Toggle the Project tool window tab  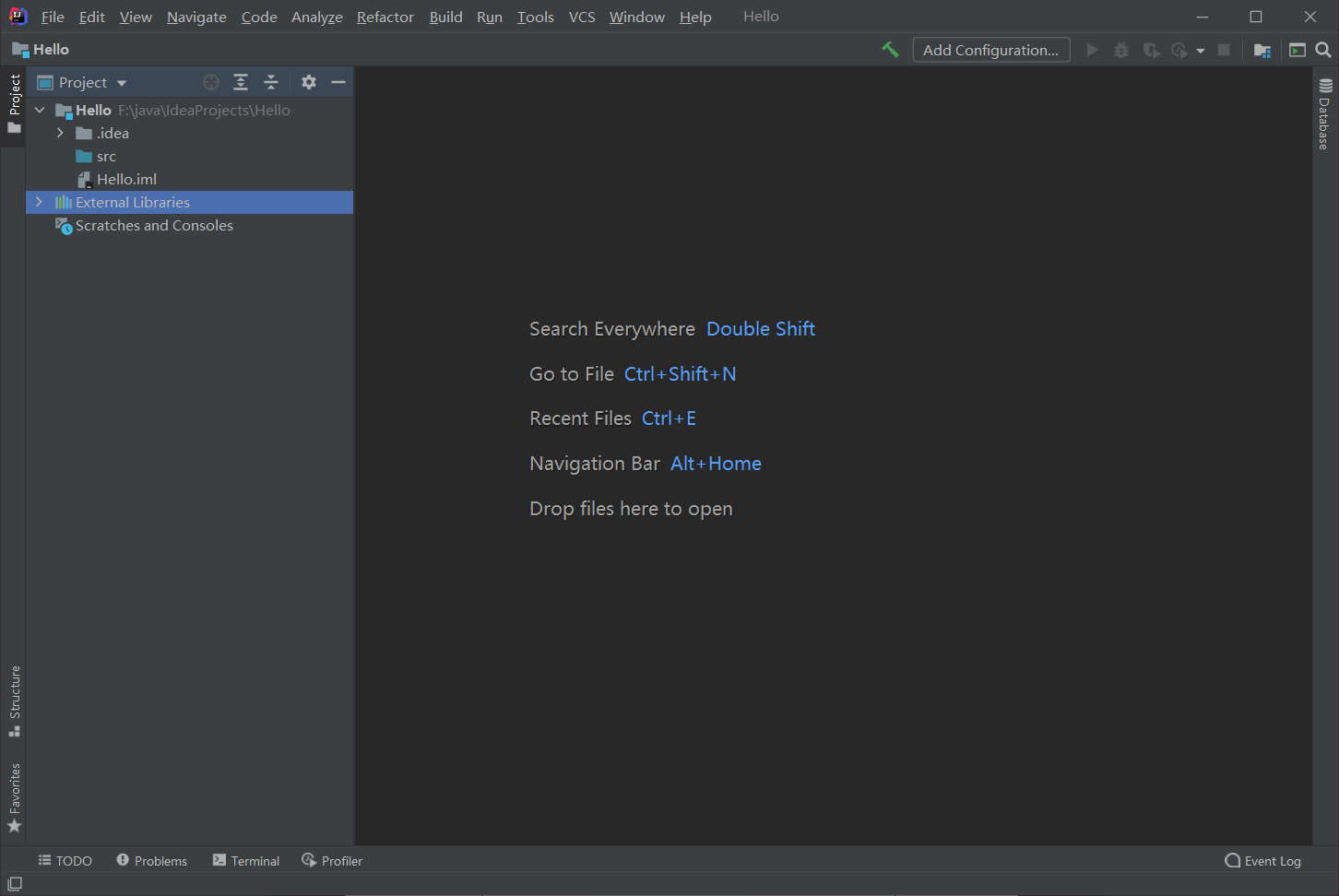pyautogui.click(x=14, y=103)
